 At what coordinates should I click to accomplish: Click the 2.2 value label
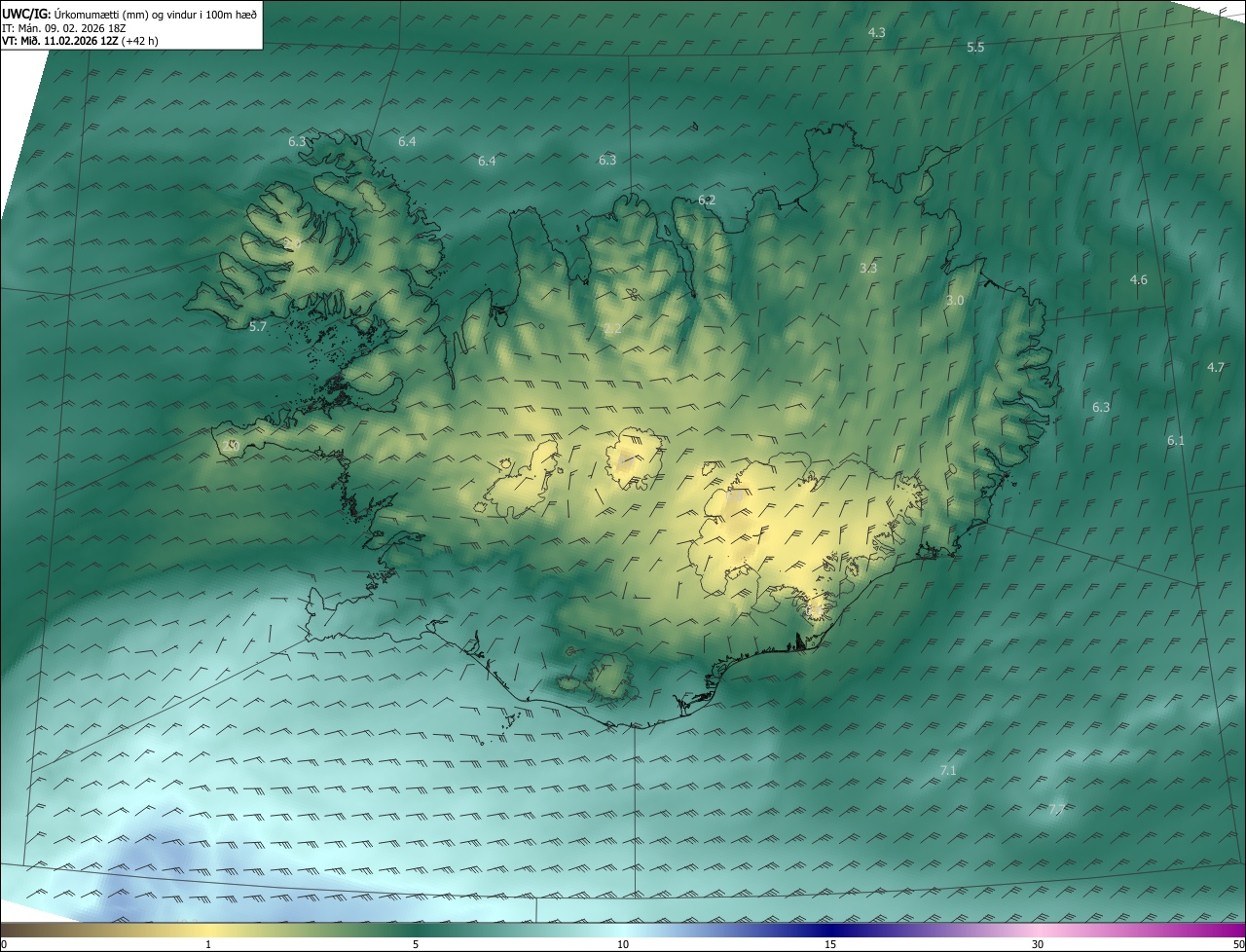[x=611, y=329]
